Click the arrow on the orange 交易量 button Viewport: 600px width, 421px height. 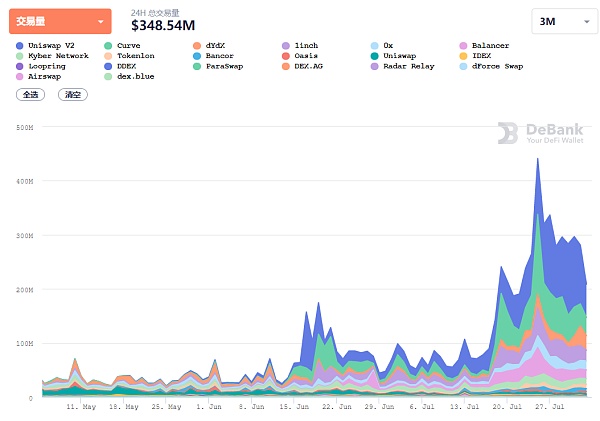click(100, 21)
